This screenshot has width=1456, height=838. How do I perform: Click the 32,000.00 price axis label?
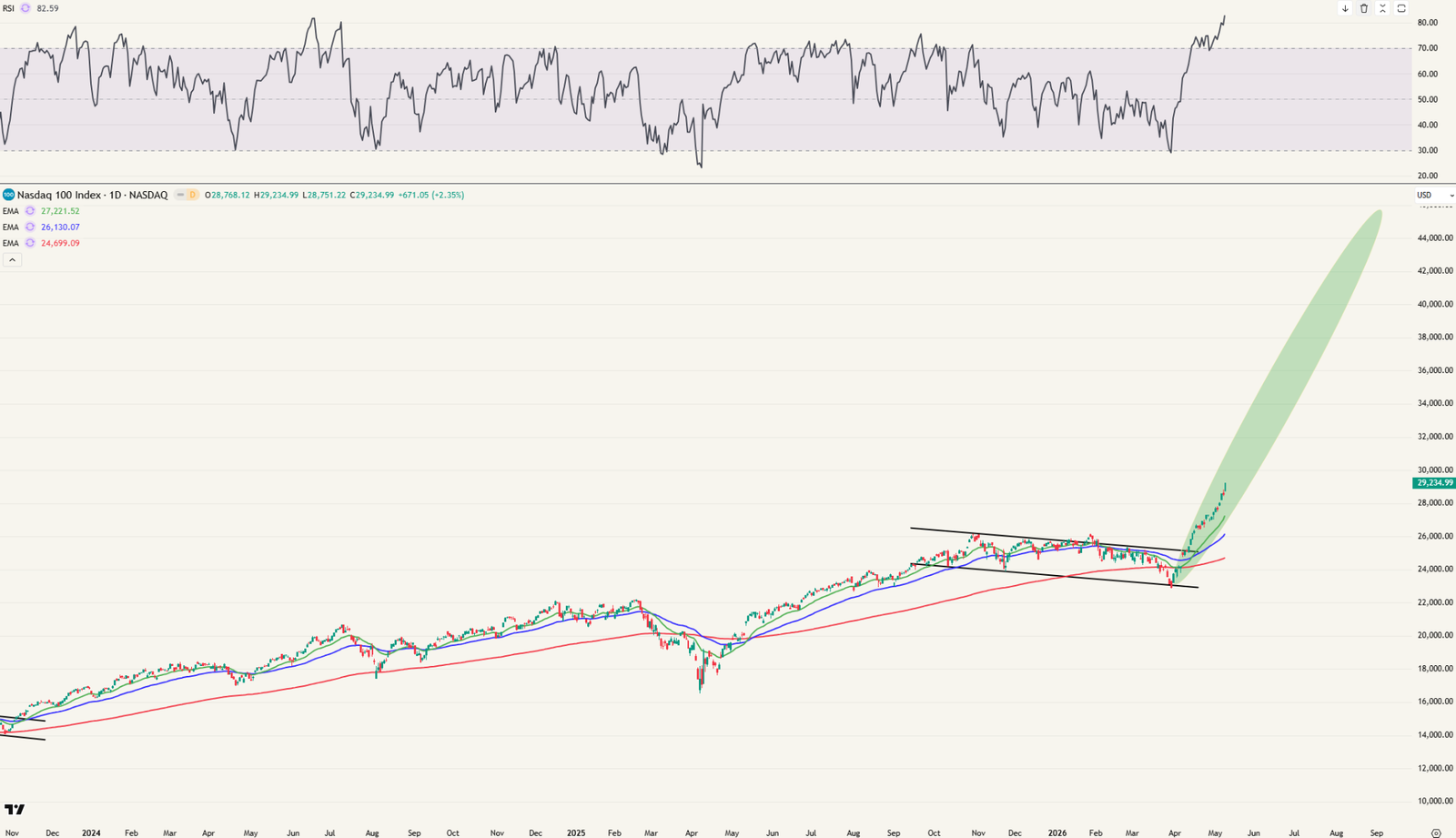1435,437
